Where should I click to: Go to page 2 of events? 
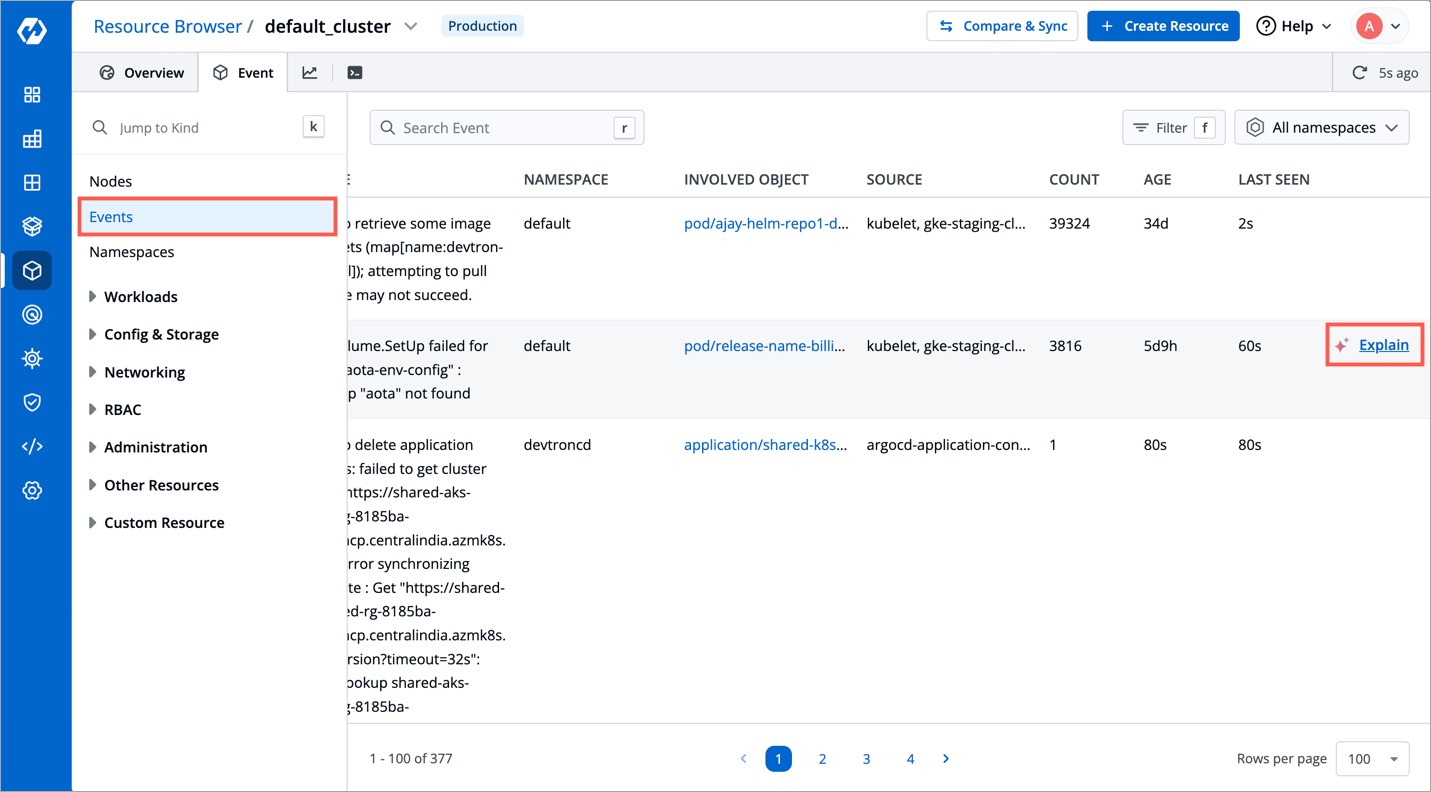point(822,759)
